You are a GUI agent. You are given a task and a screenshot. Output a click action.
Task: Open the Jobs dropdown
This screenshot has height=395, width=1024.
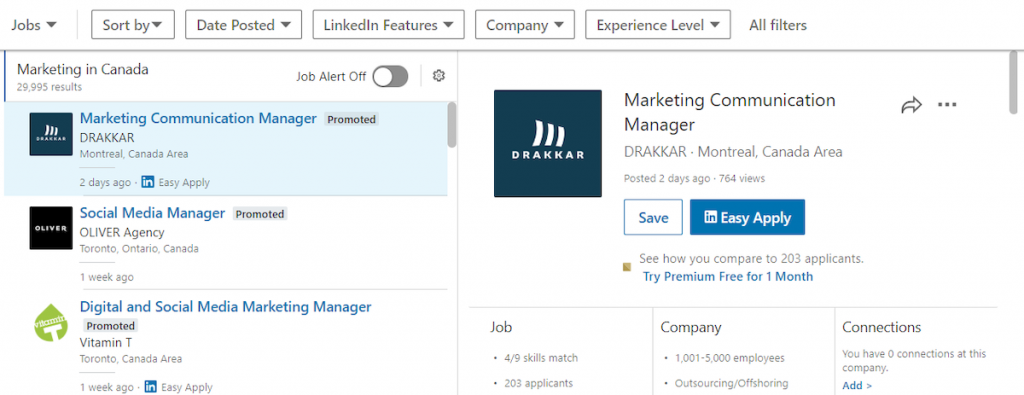(33, 25)
